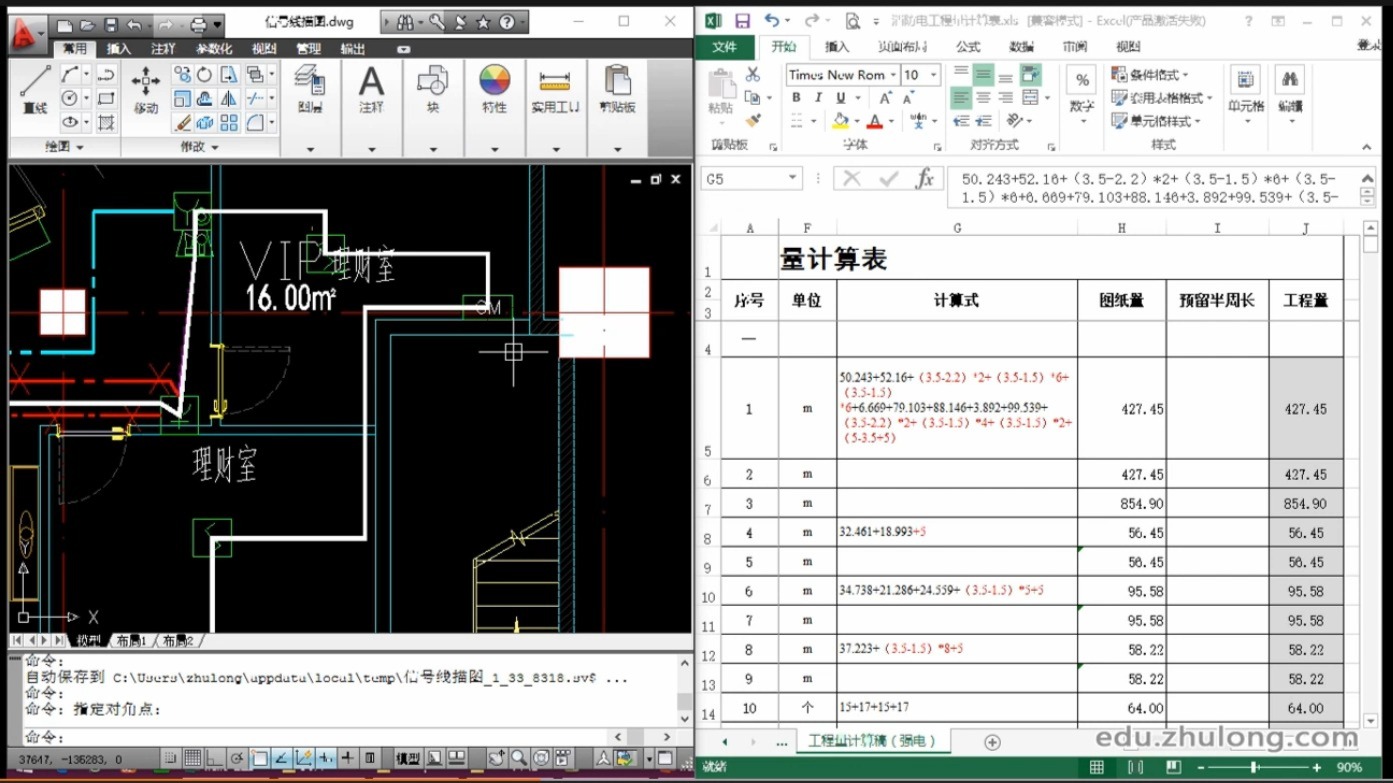Image resolution: width=1393 pixels, height=783 pixels.
Task: Toggle Wrap Text in Excel alignment group
Action: click(1031, 75)
